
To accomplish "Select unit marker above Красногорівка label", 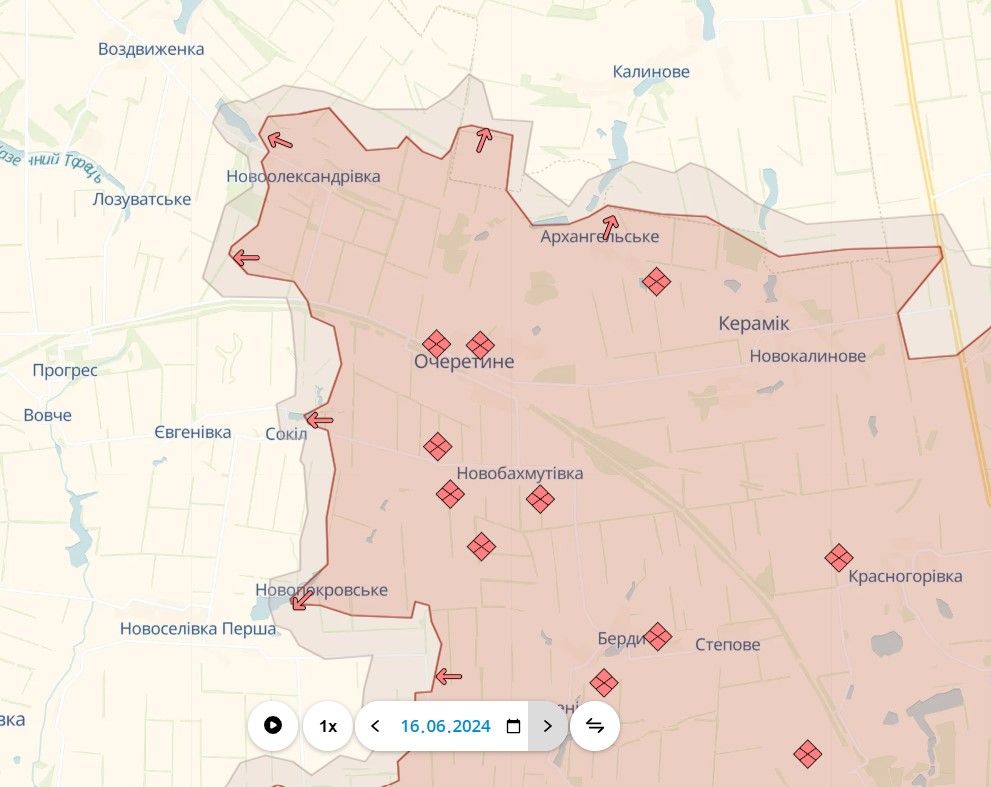I will (x=839, y=558).
